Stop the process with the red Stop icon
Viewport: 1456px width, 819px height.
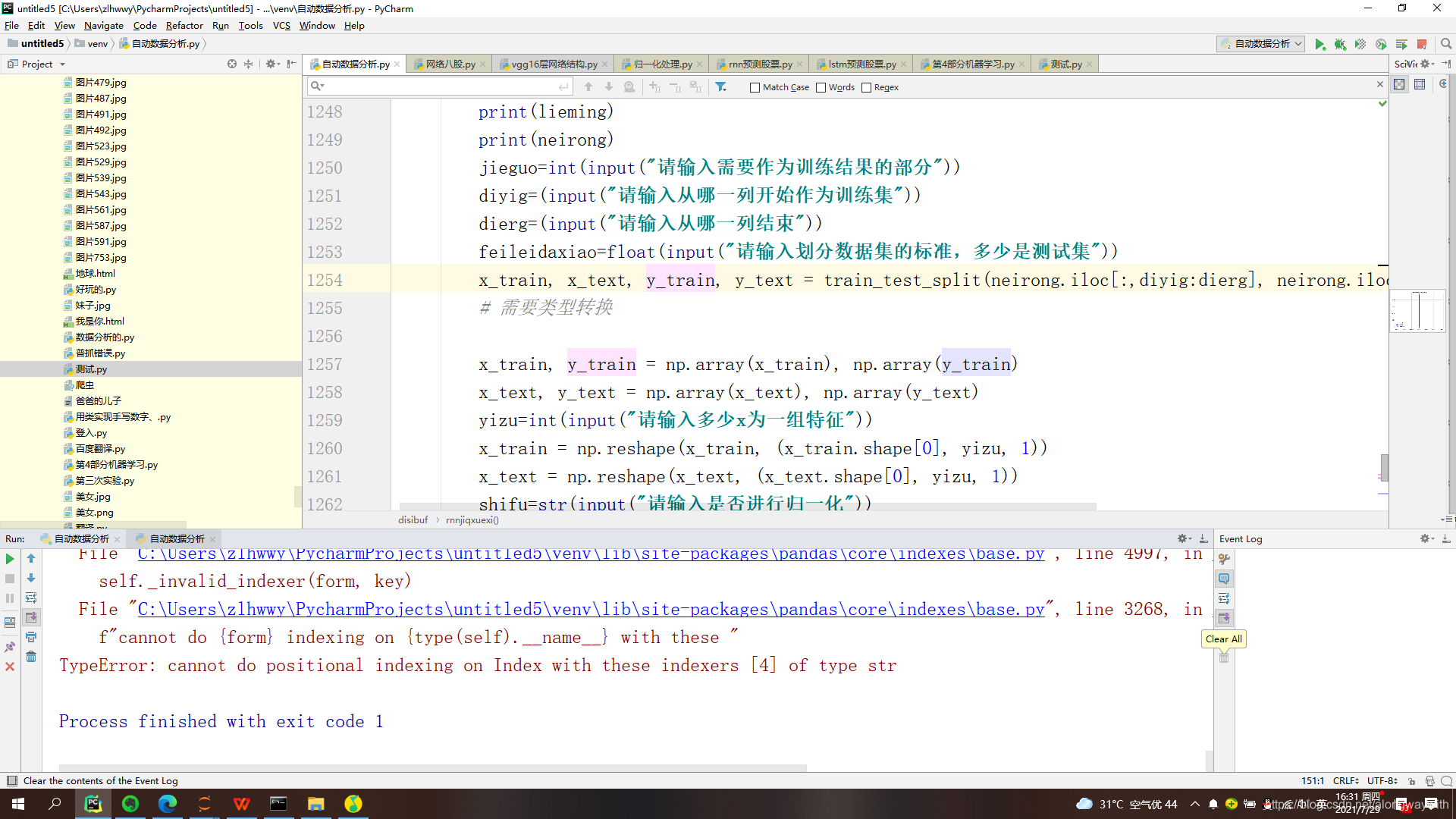coord(1422,44)
